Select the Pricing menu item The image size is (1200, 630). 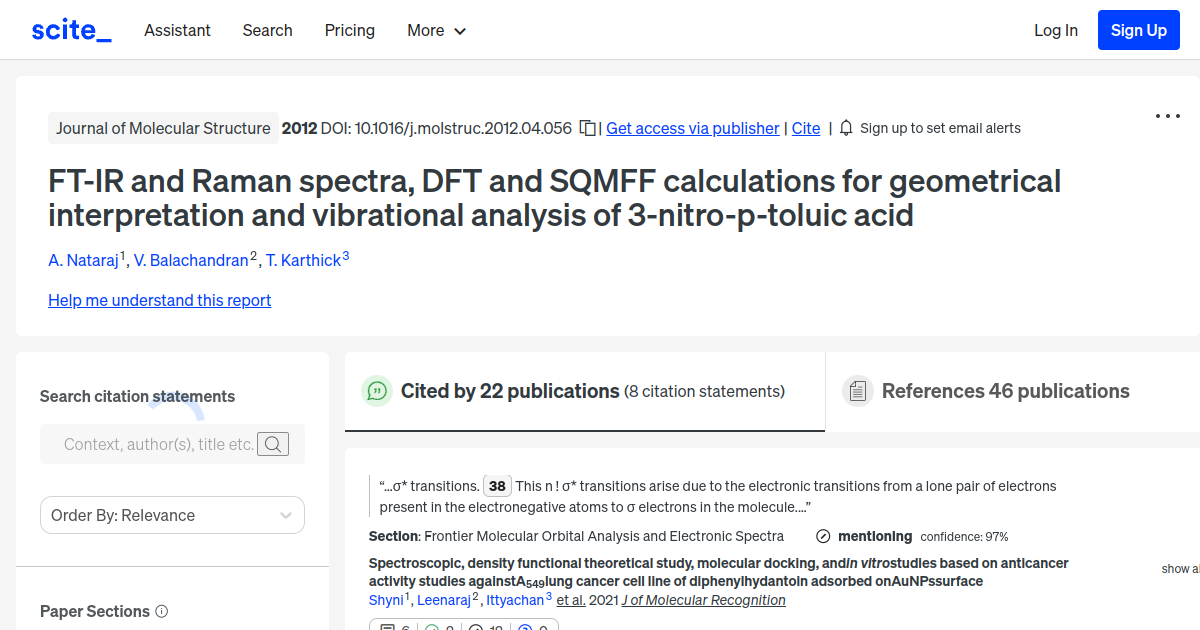click(349, 31)
